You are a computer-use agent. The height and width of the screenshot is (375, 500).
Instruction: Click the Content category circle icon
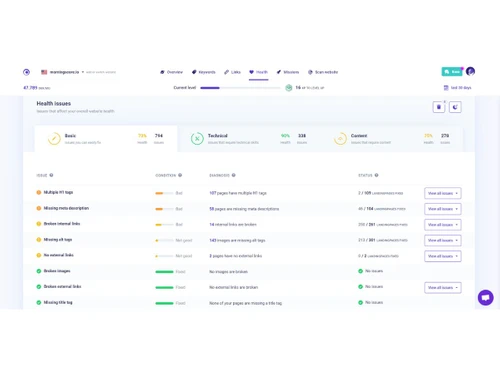(x=340, y=139)
